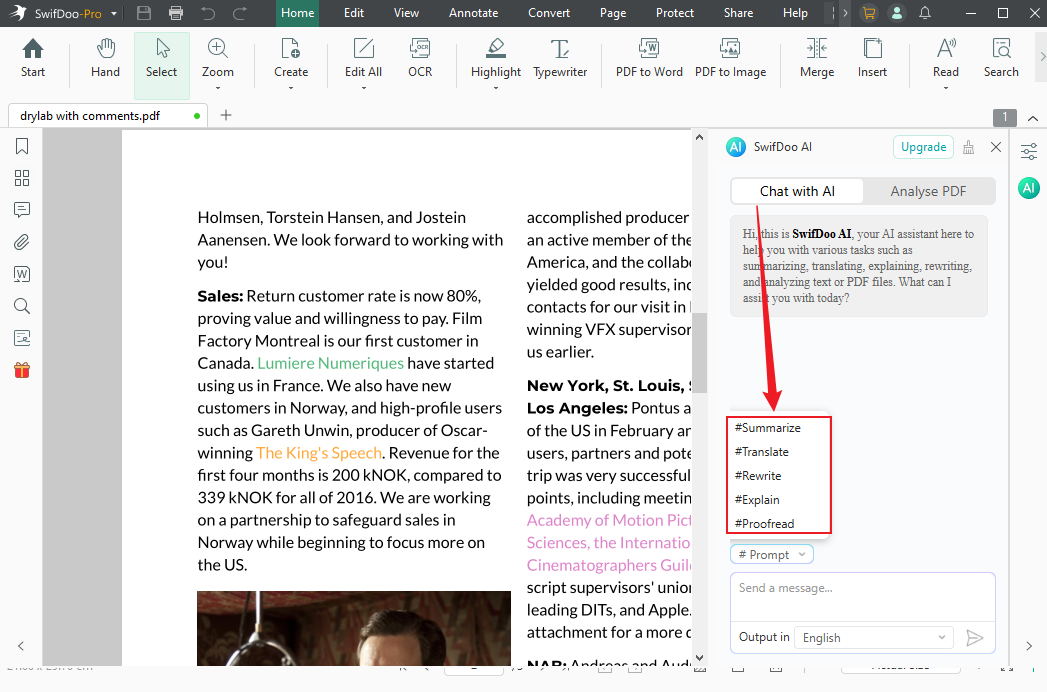Expand the # Prompt dropdown
1047x692 pixels.
click(771, 553)
